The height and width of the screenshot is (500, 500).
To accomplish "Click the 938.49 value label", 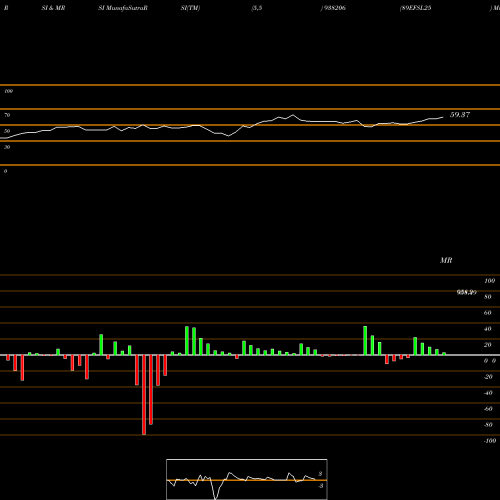I will click(467, 292).
